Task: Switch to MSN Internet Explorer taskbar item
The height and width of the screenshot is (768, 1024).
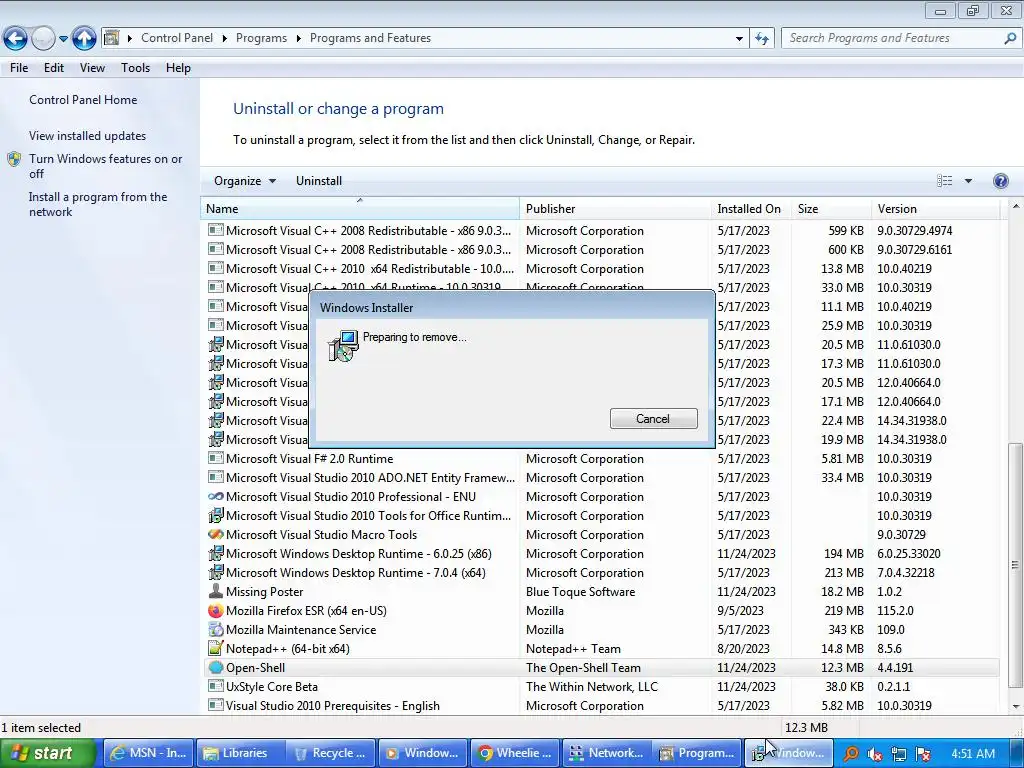Action: click(x=150, y=753)
